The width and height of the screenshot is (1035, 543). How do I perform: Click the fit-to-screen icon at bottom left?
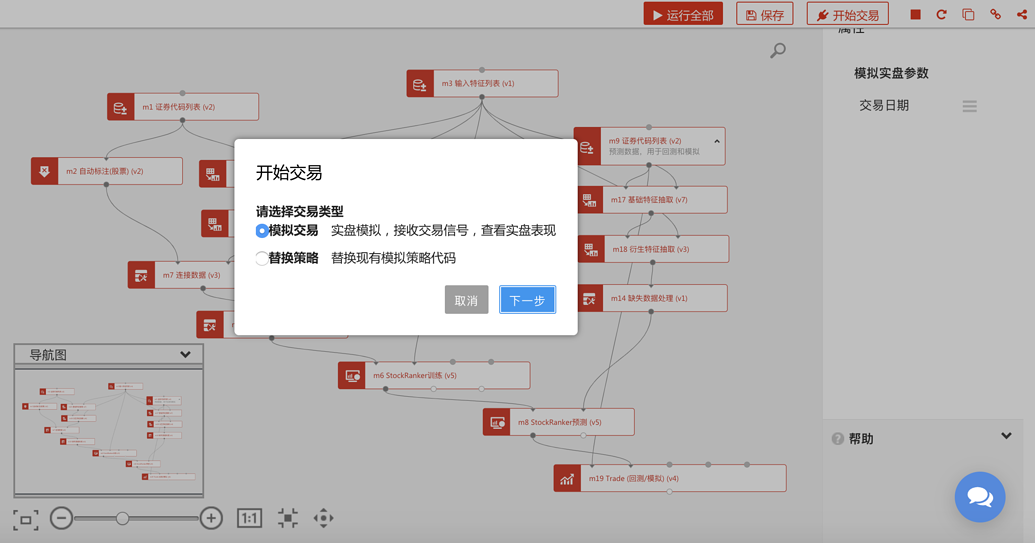[x=26, y=519]
